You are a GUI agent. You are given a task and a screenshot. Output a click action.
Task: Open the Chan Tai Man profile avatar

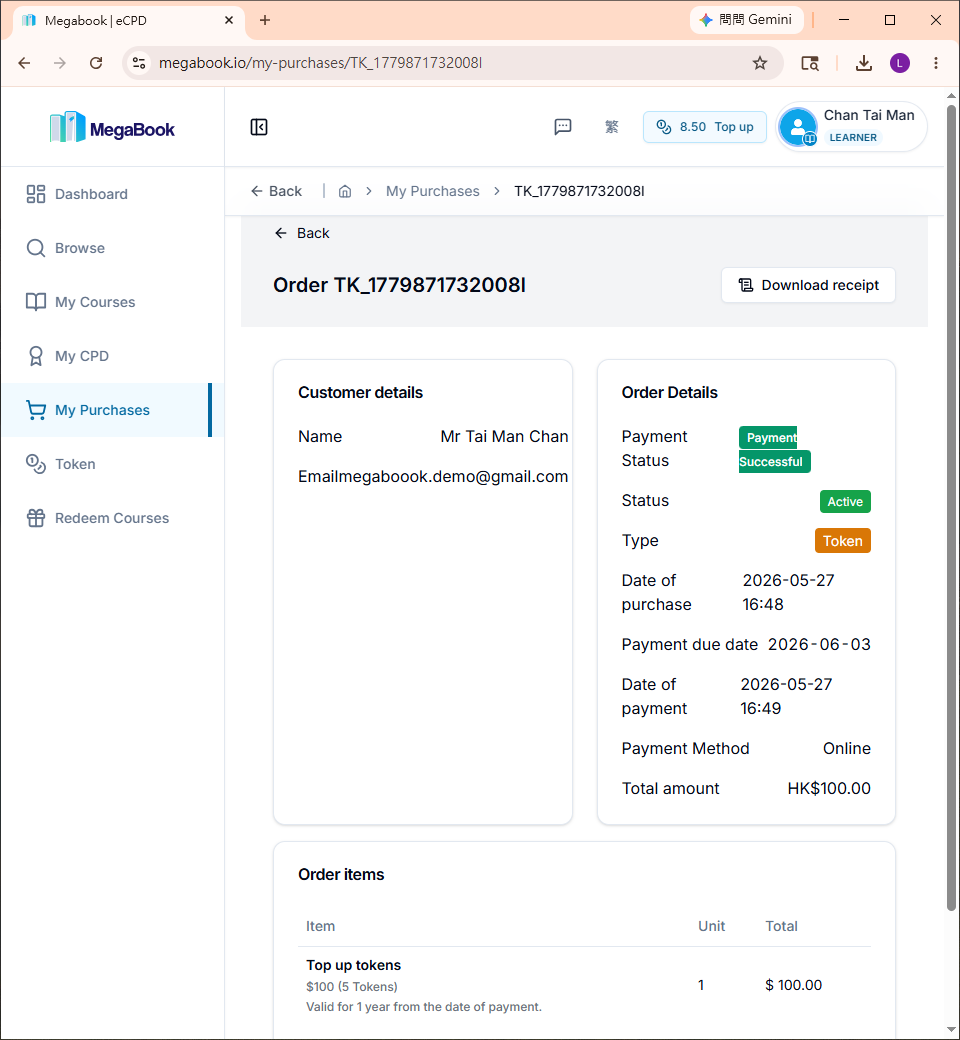point(798,127)
